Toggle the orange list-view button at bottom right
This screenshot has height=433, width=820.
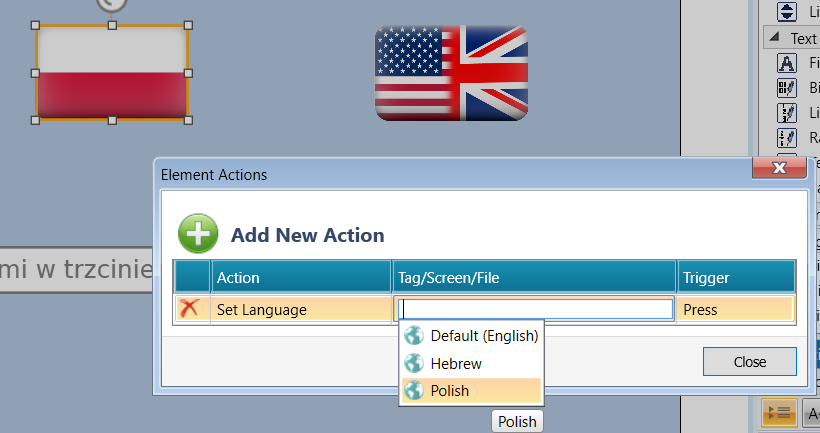click(x=779, y=413)
